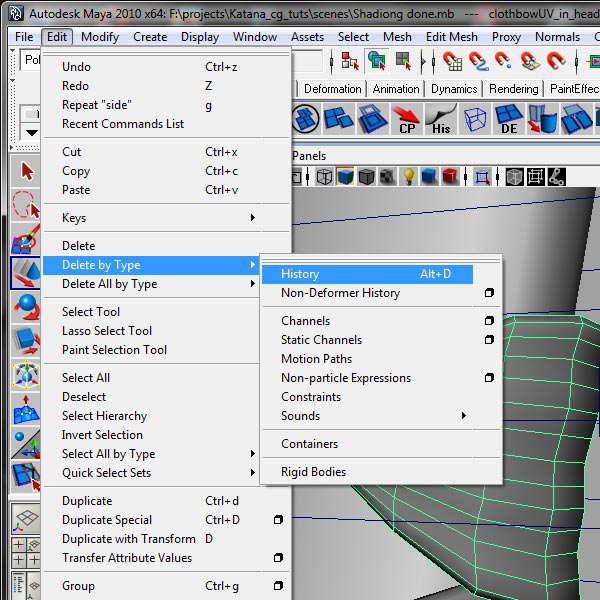This screenshot has height=600, width=600.
Task: Pick the Rotate tool sphere icon
Action: click(26, 307)
